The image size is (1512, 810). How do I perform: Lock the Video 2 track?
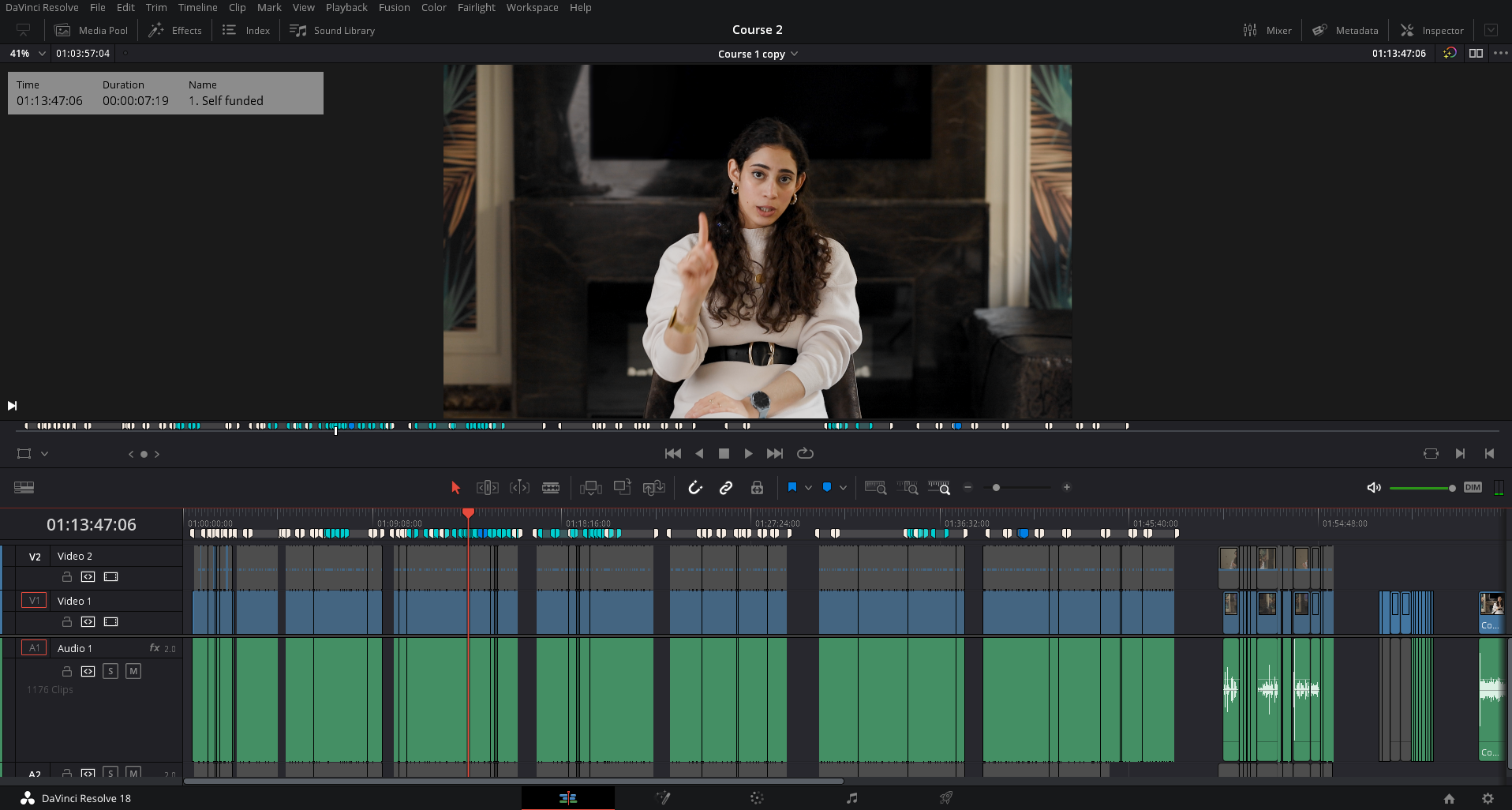[x=67, y=577]
